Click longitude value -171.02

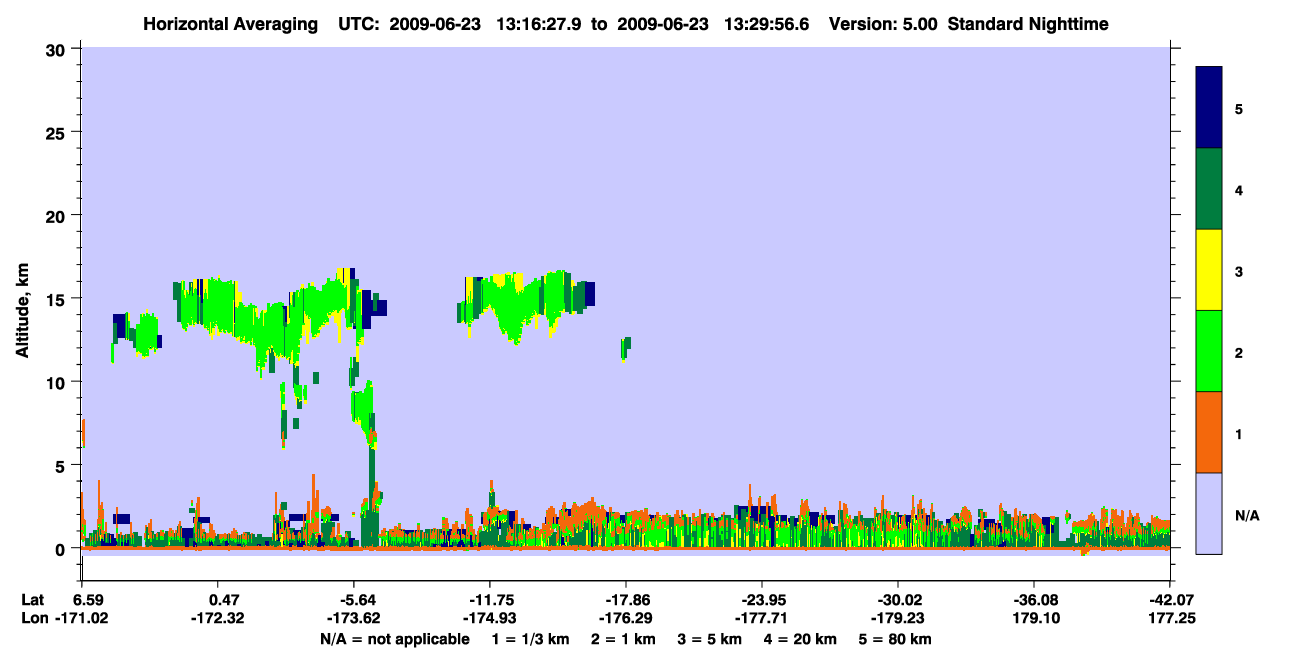(x=82, y=618)
